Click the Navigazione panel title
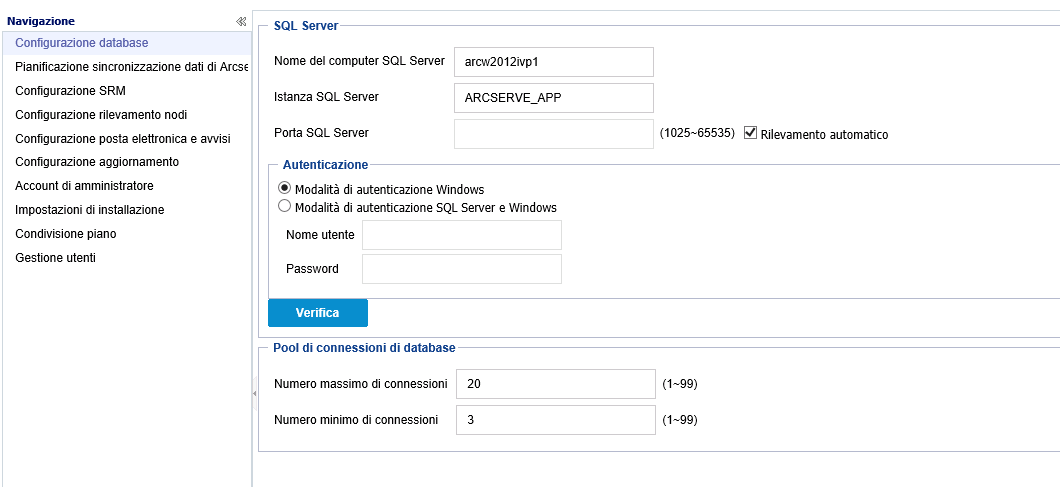 pyautogui.click(x=41, y=22)
